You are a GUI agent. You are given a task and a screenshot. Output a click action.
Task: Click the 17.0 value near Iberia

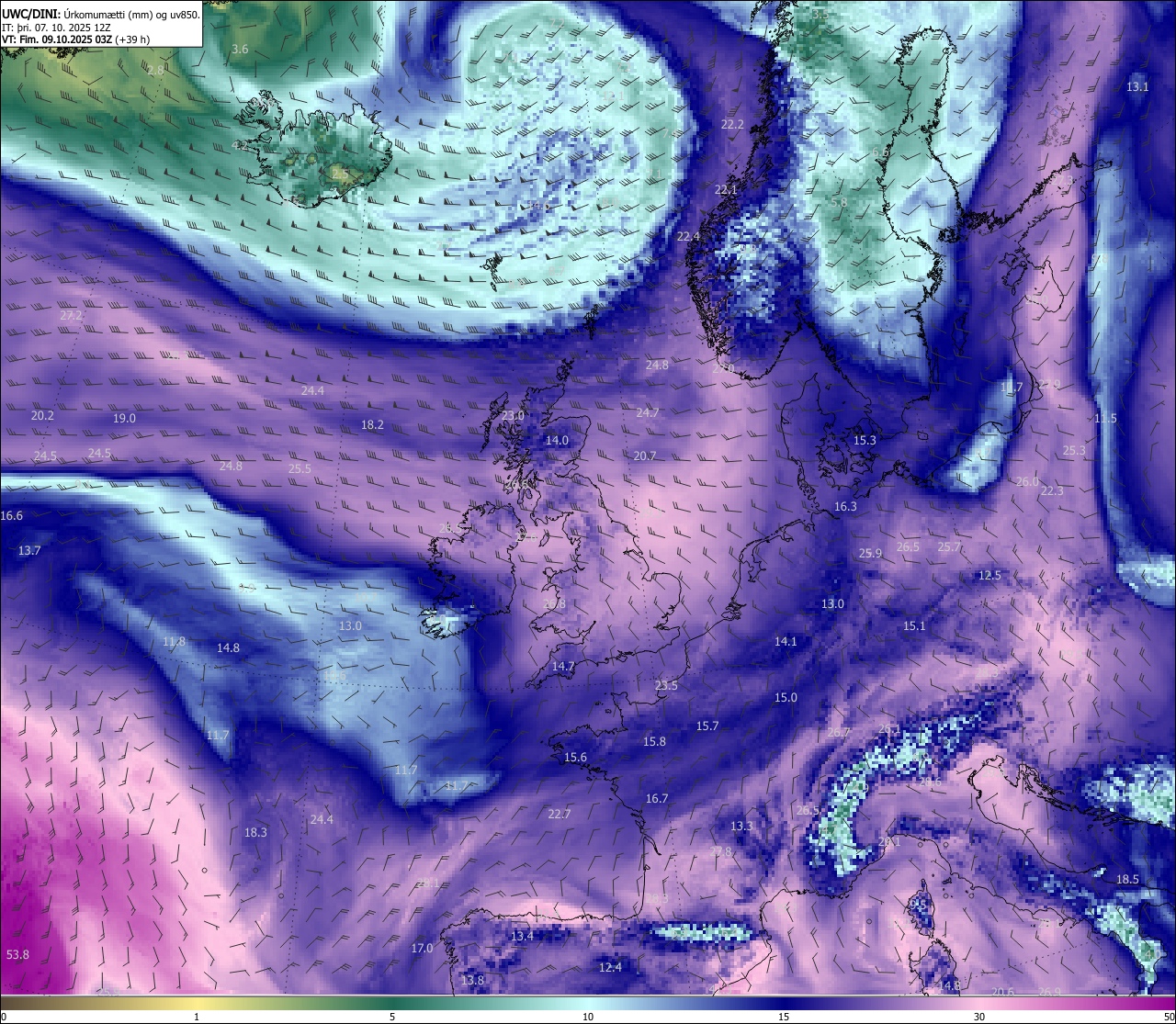422,948
